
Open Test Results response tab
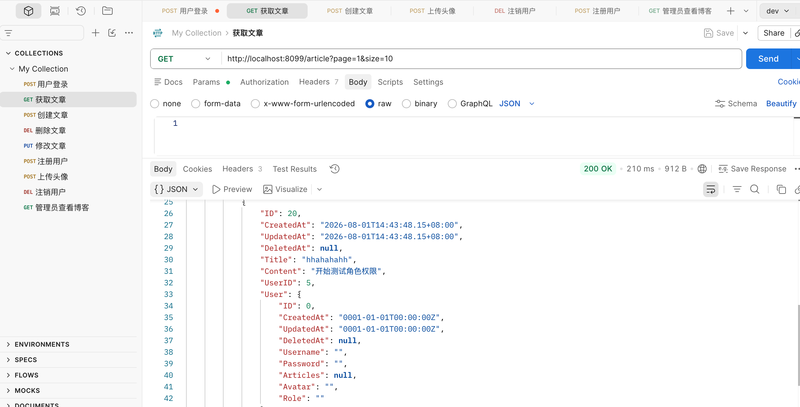(x=294, y=169)
